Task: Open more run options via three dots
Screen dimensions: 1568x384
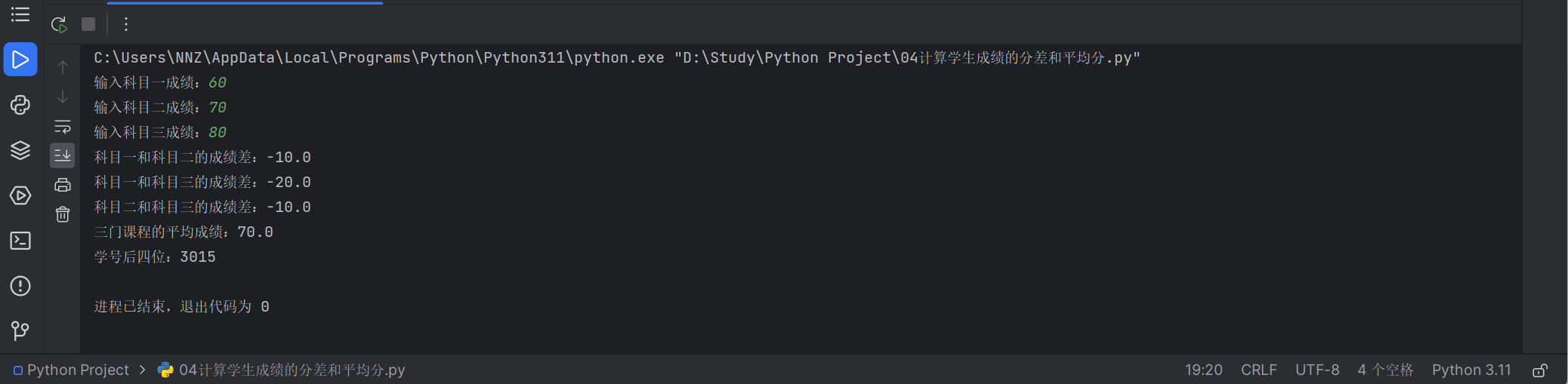Action: (x=126, y=24)
